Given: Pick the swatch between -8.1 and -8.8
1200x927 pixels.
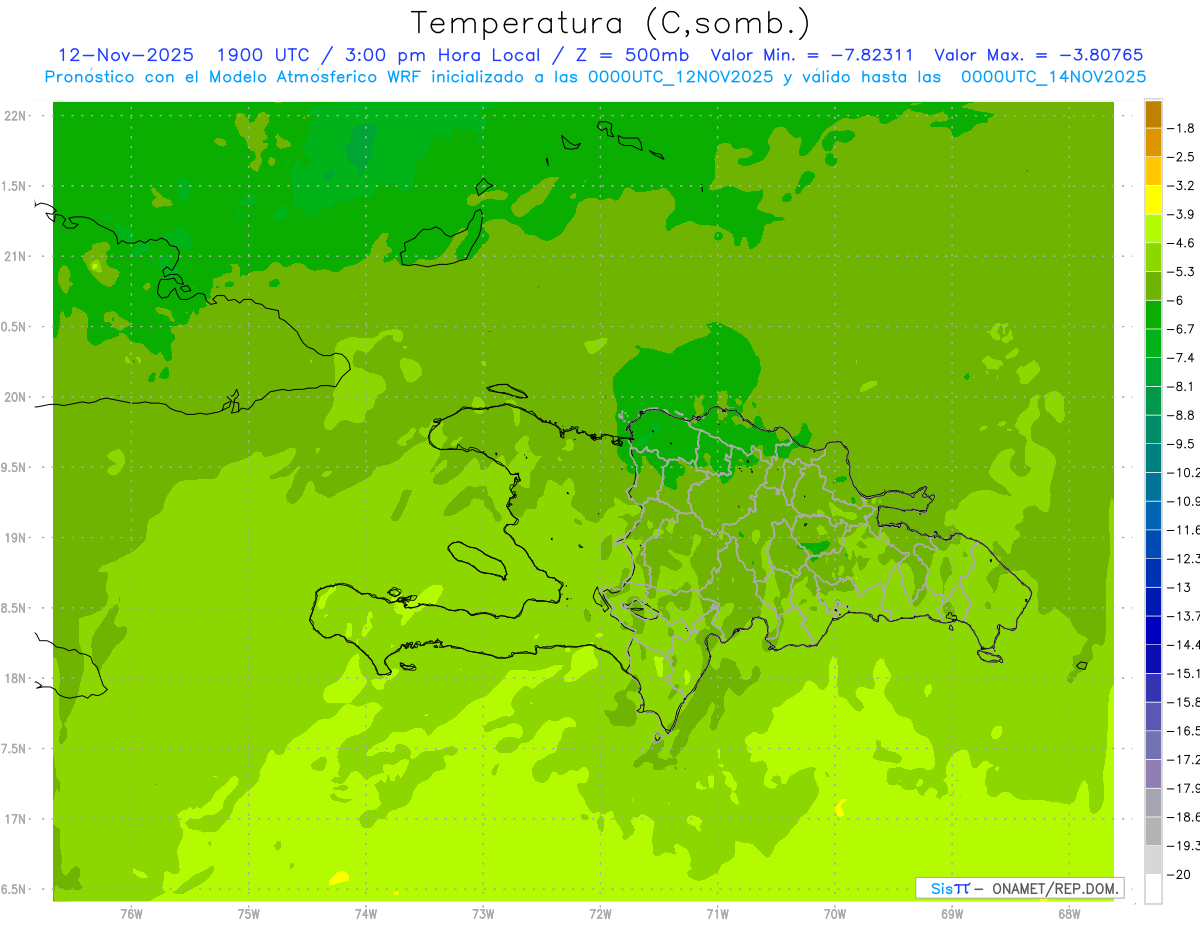Looking at the screenshot, I should [1153, 401].
